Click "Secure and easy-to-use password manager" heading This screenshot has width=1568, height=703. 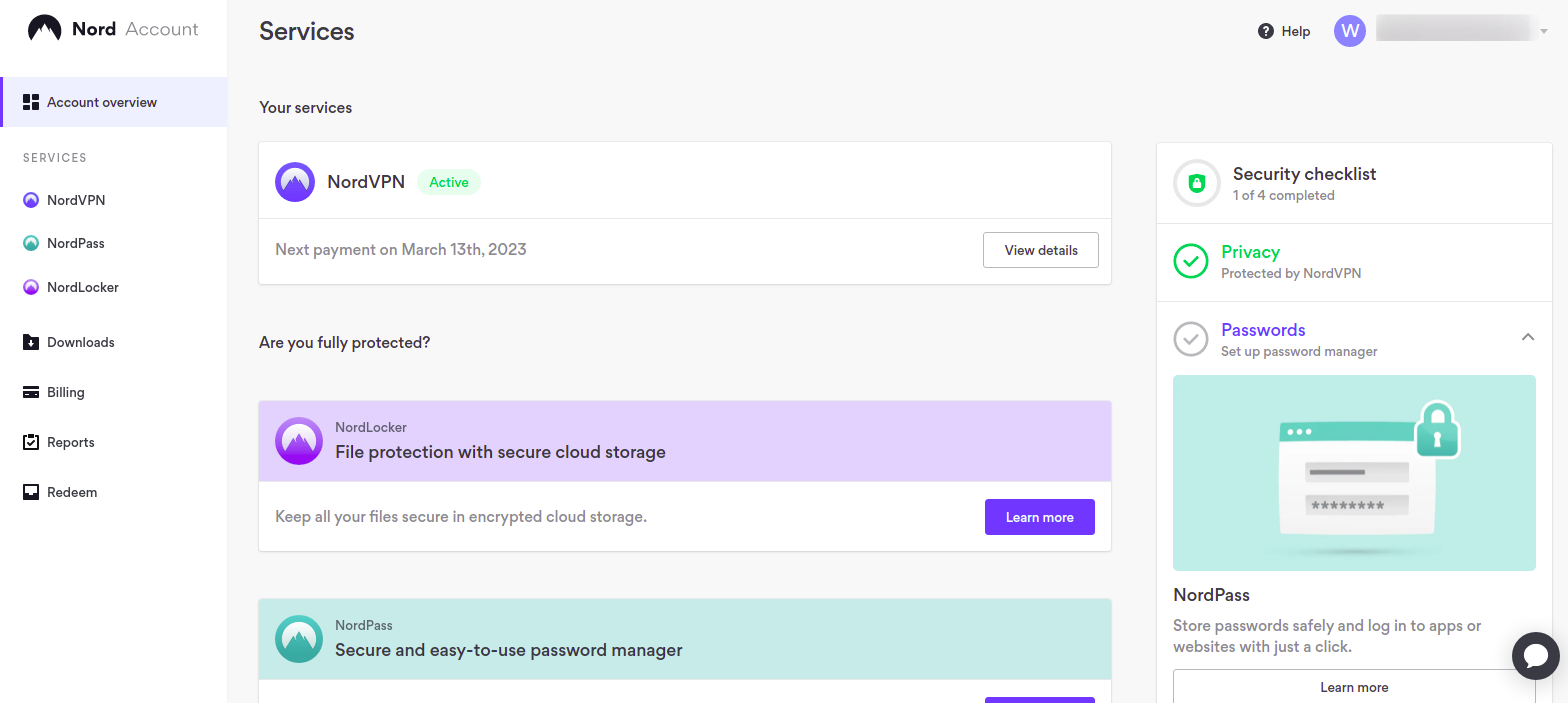click(509, 650)
